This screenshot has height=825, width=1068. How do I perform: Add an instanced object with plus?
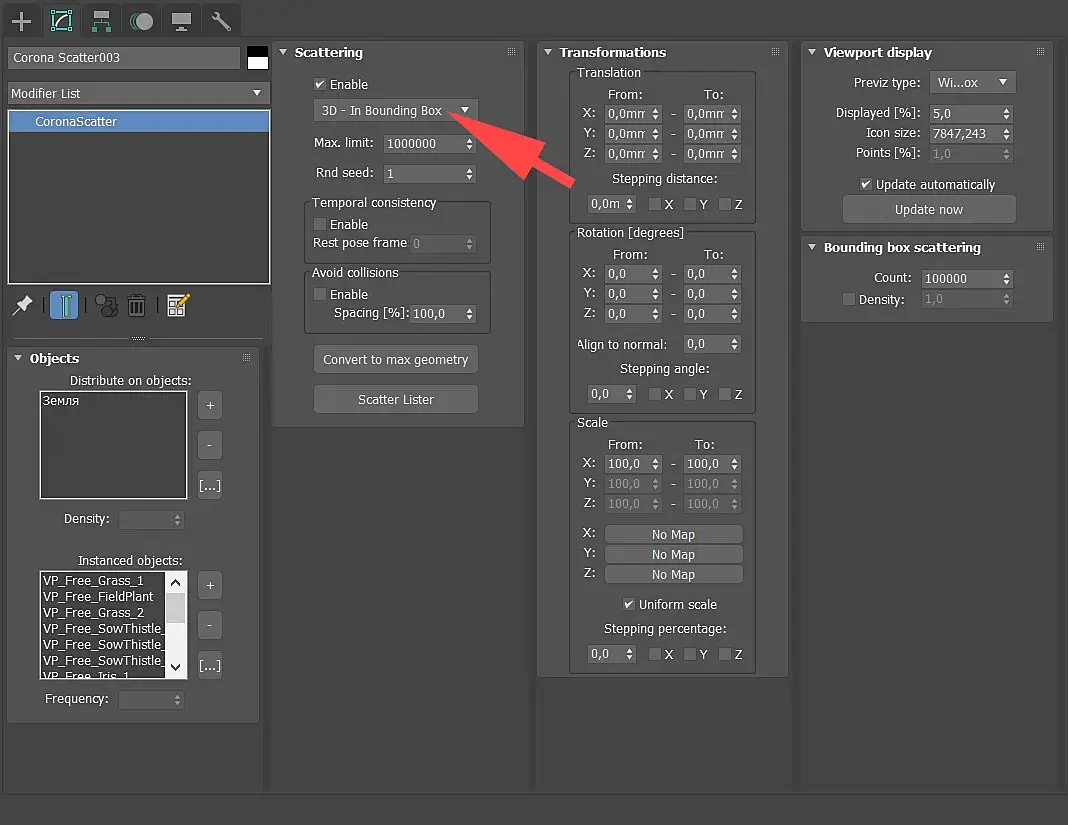pyautogui.click(x=210, y=585)
